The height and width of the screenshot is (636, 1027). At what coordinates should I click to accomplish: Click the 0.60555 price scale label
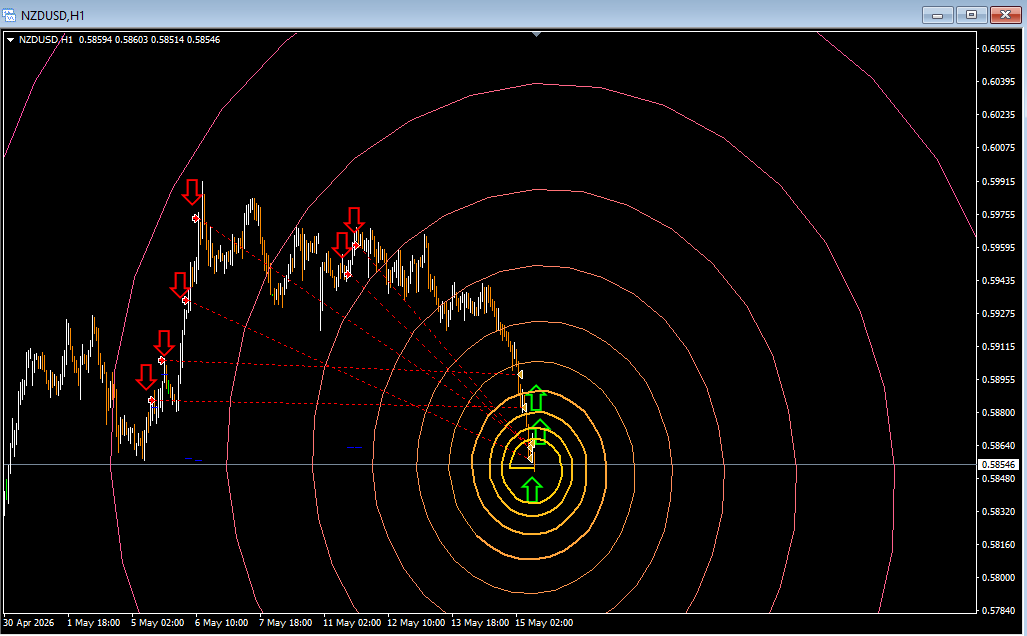[998, 48]
